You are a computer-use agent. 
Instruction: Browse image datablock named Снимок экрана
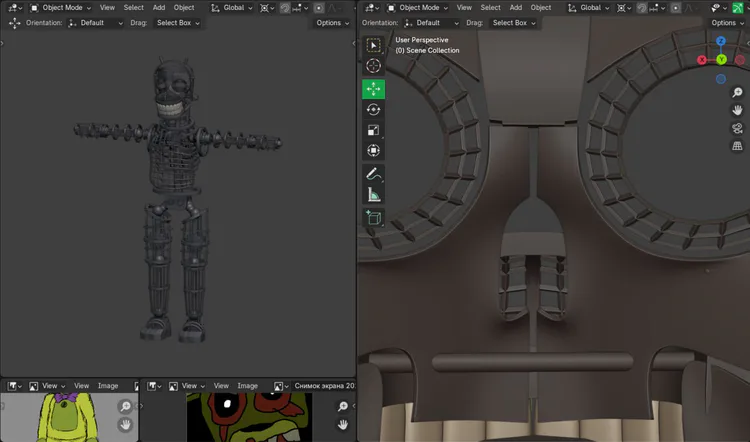tap(281, 386)
